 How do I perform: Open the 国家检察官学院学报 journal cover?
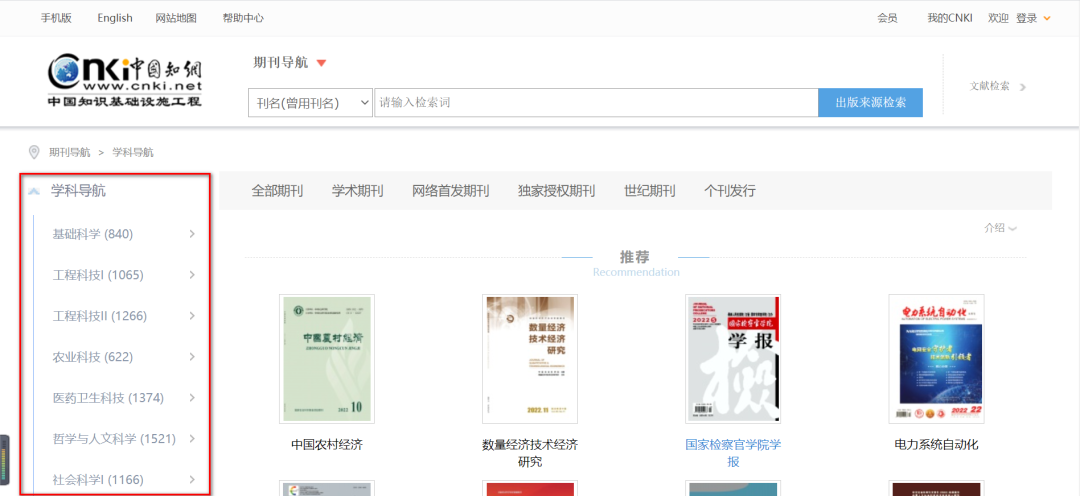pos(733,359)
